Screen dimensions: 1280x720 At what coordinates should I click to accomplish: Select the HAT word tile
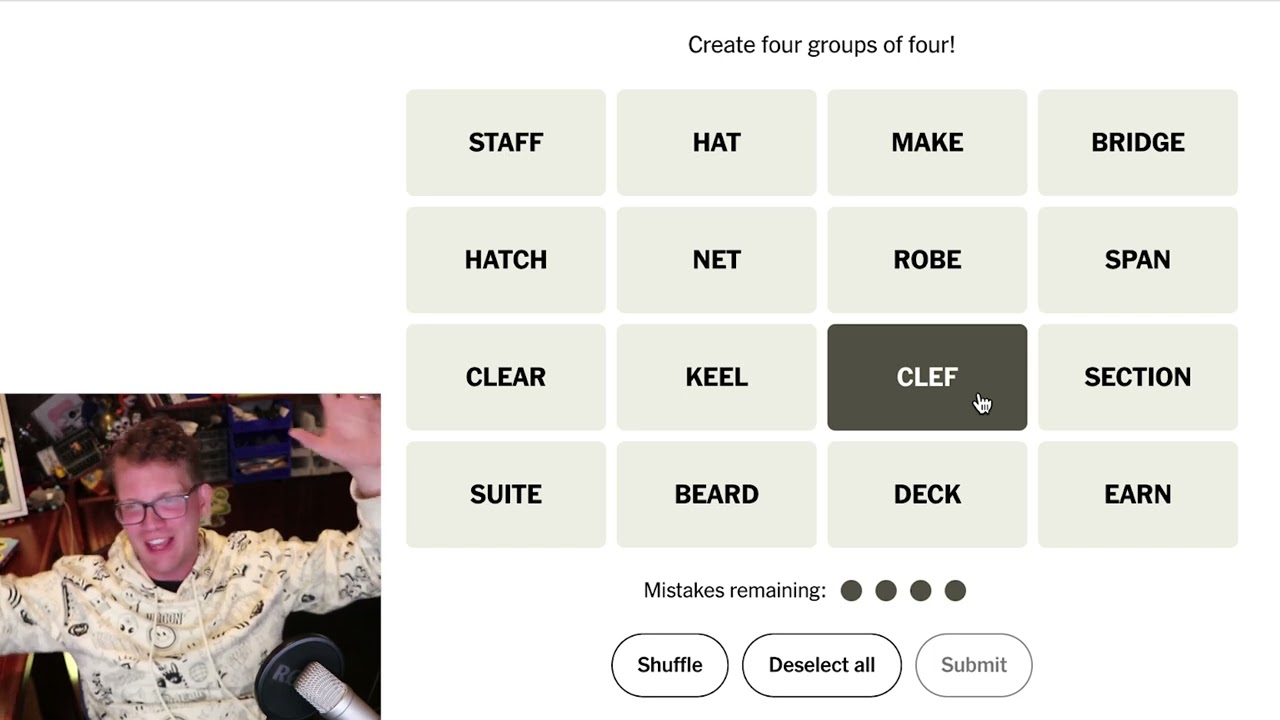click(716, 142)
